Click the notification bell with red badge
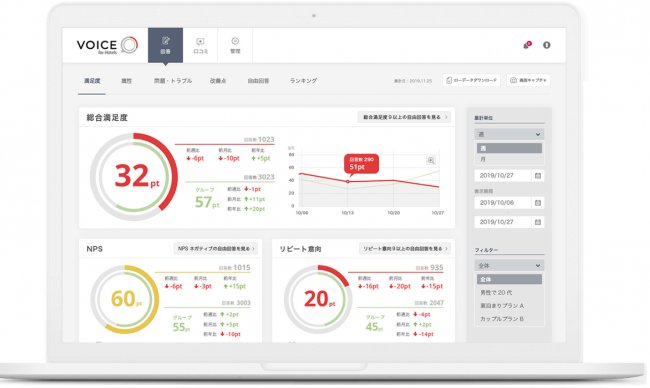Viewport: 650px width, 388px height. click(526, 45)
